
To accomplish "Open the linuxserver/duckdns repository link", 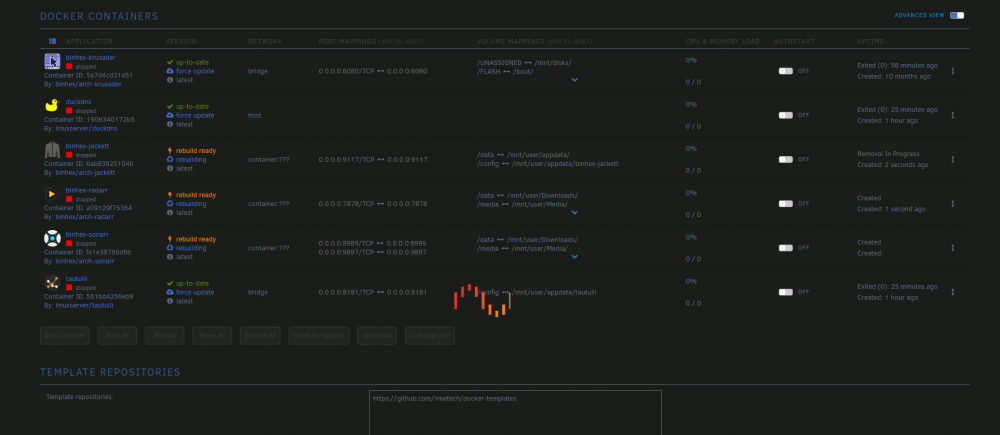I will [x=86, y=128].
